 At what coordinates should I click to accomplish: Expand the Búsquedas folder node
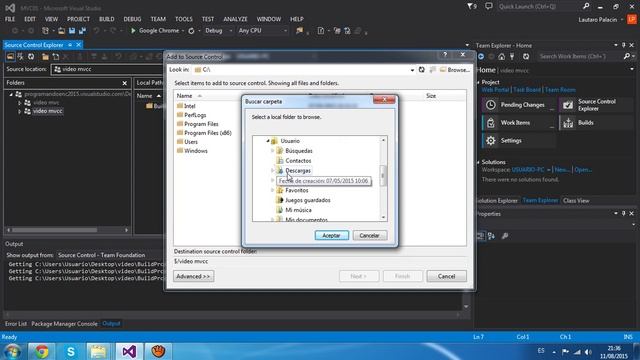pyautogui.click(x=273, y=151)
